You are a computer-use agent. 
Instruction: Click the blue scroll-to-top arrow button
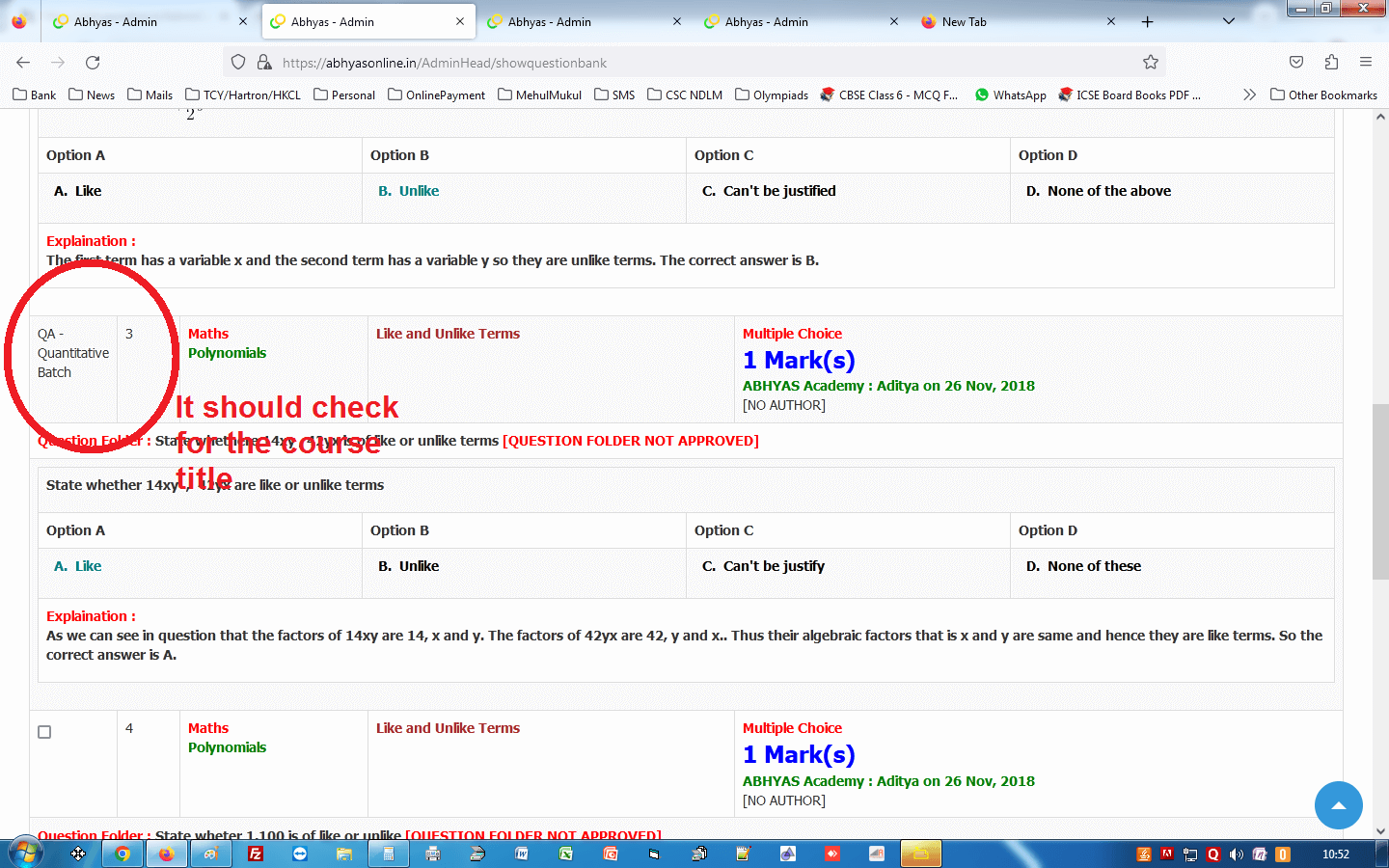pyautogui.click(x=1338, y=805)
